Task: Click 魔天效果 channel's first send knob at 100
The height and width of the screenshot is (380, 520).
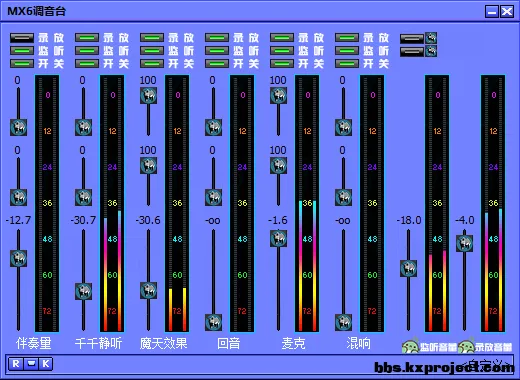Action: coord(148,96)
